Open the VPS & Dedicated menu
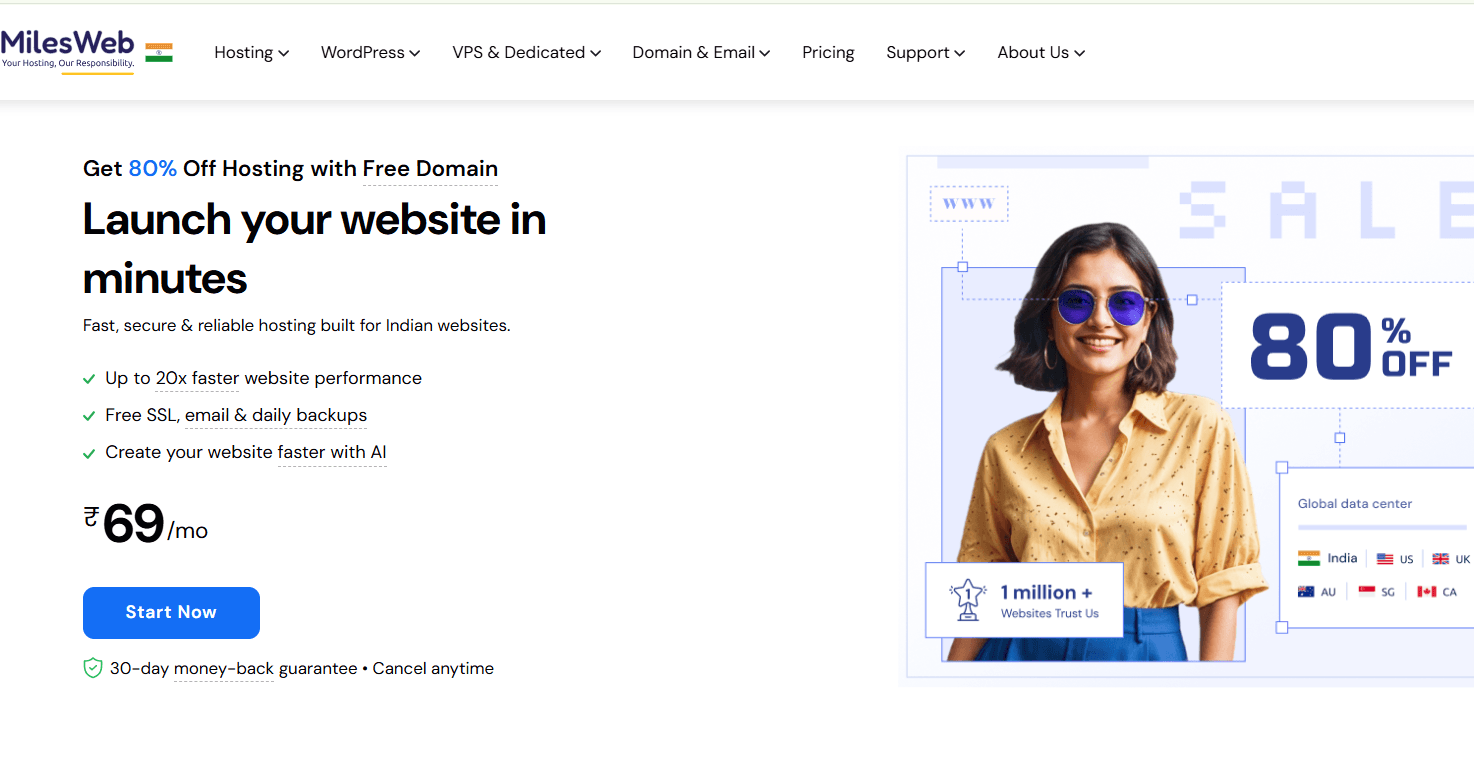The width and height of the screenshot is (1474, 774). 526,53
